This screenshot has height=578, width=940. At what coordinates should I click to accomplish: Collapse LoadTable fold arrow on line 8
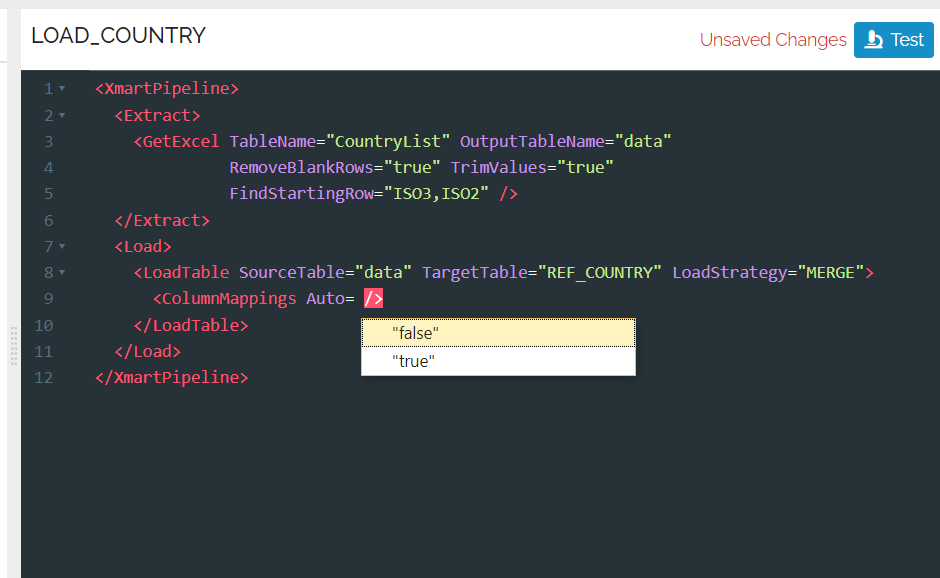point(62,273)
